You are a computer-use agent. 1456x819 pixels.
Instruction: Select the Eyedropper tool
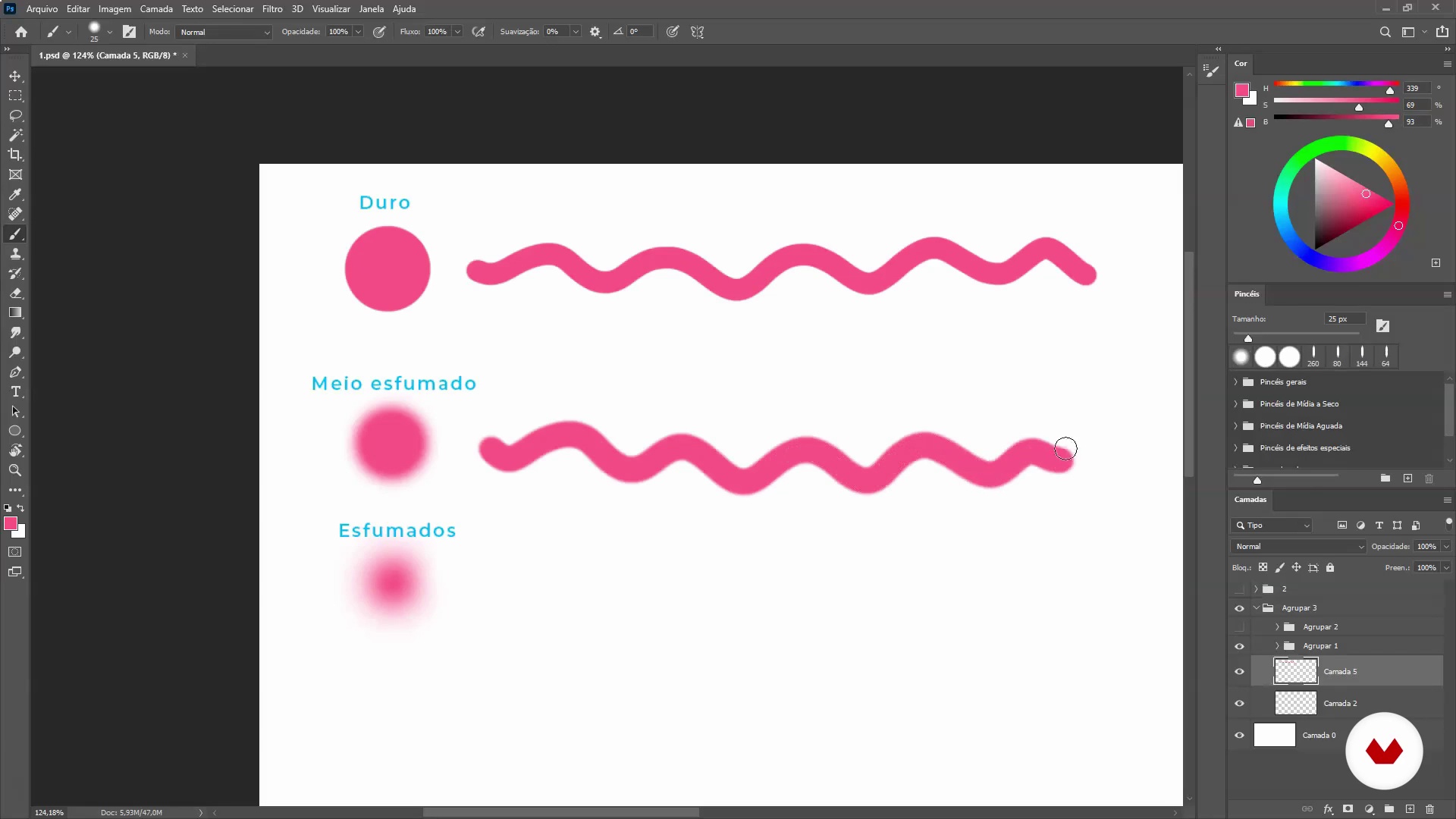tap(15, 194)
